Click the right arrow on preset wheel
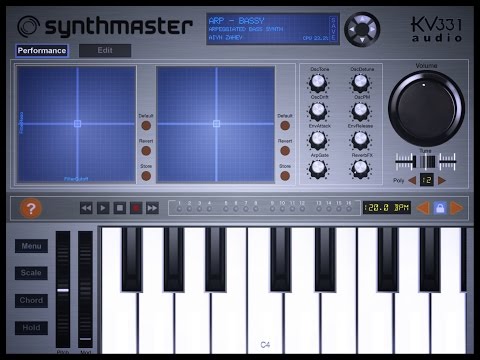The image size is (480, 360). tap(373, 29)
